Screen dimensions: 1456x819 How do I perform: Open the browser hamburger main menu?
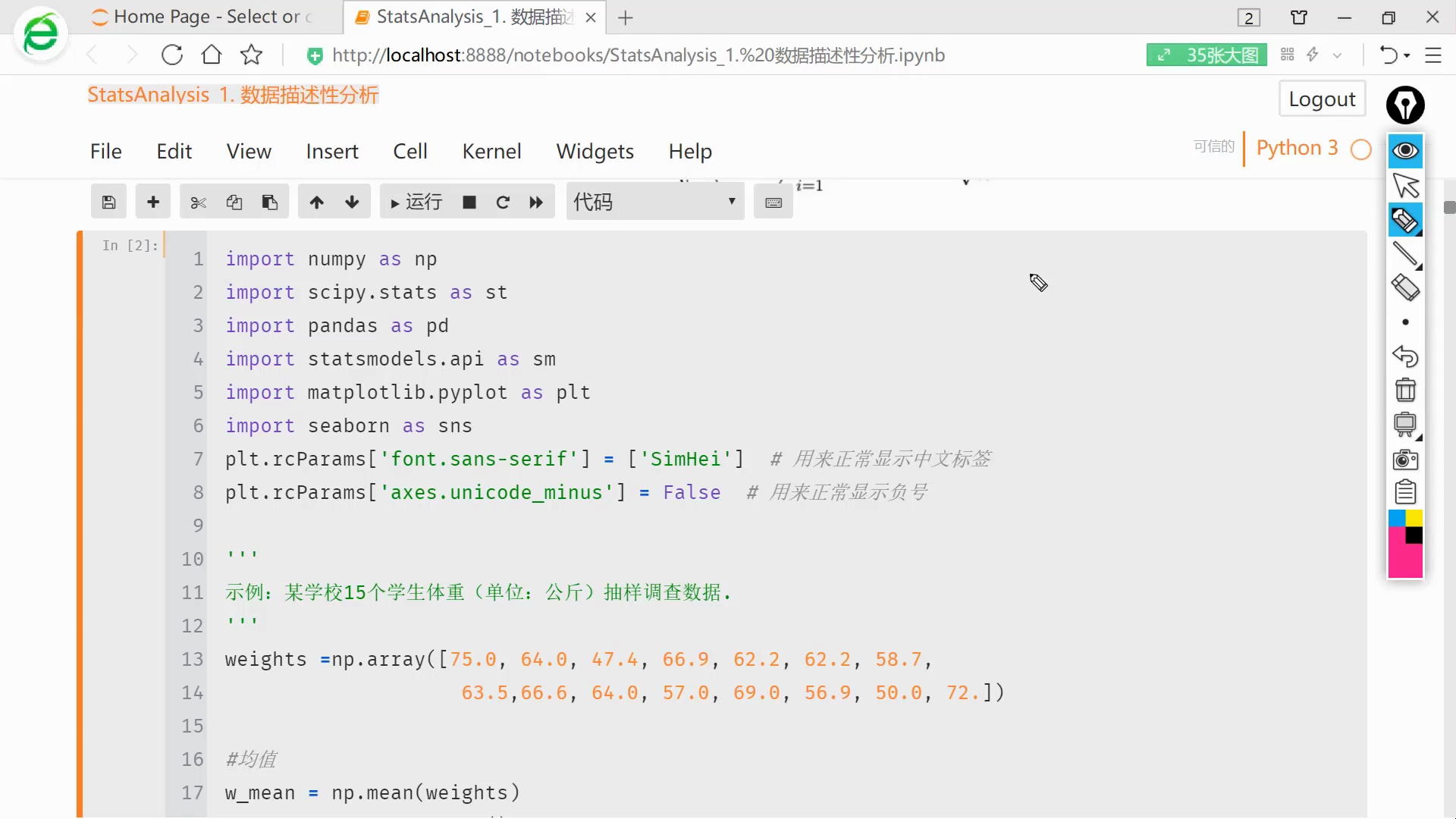coord(1433,55)
